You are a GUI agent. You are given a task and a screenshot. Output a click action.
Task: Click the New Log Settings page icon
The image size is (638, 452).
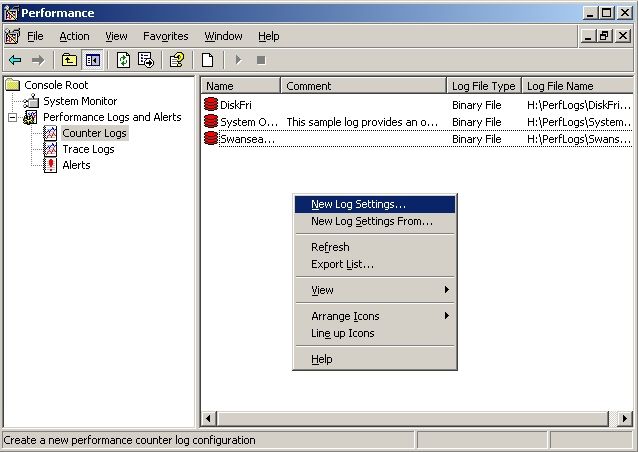point(208,60)
